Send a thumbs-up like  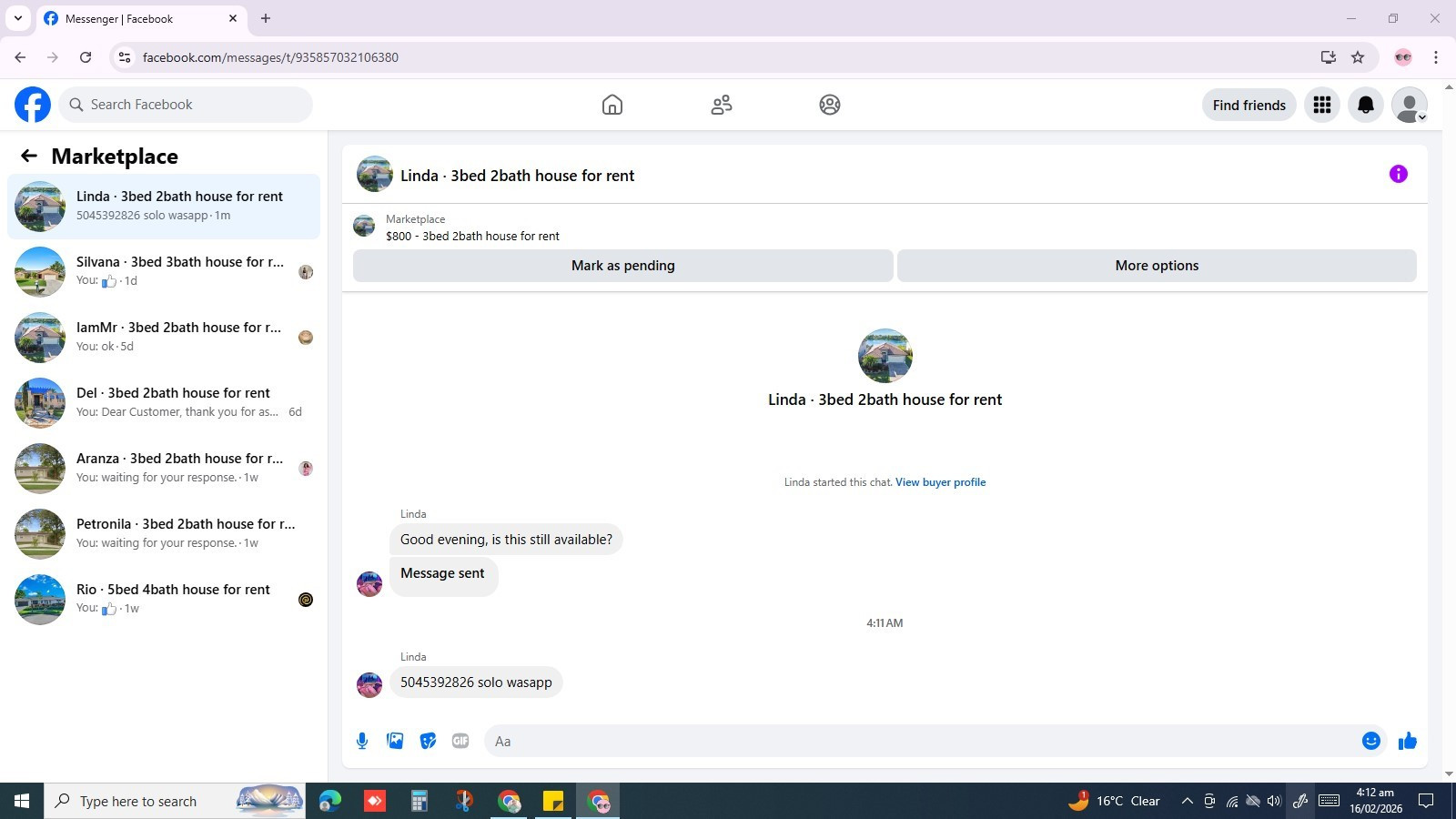(1408, 741)
